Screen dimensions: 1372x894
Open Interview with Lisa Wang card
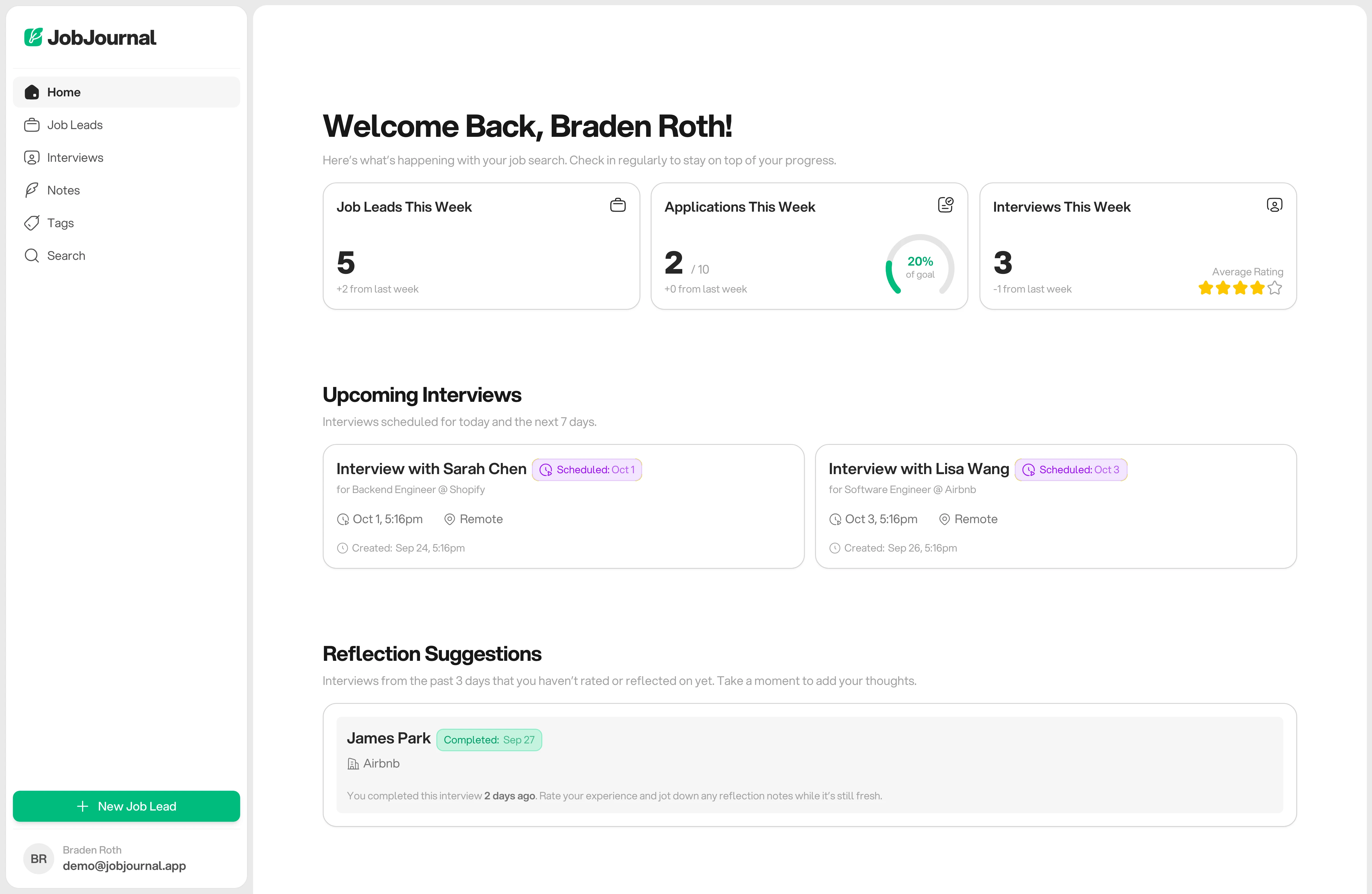[x=1056, y=506]
